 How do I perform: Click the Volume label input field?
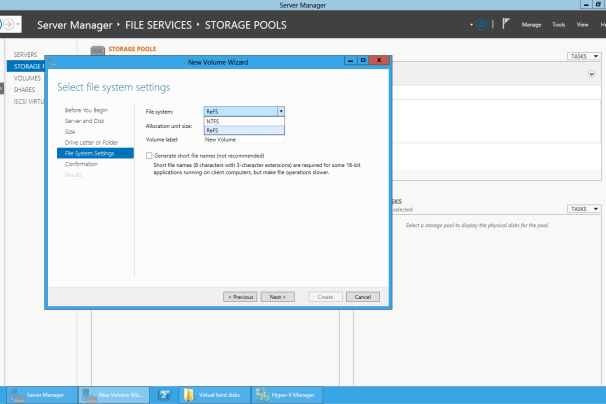coord(244,140)
